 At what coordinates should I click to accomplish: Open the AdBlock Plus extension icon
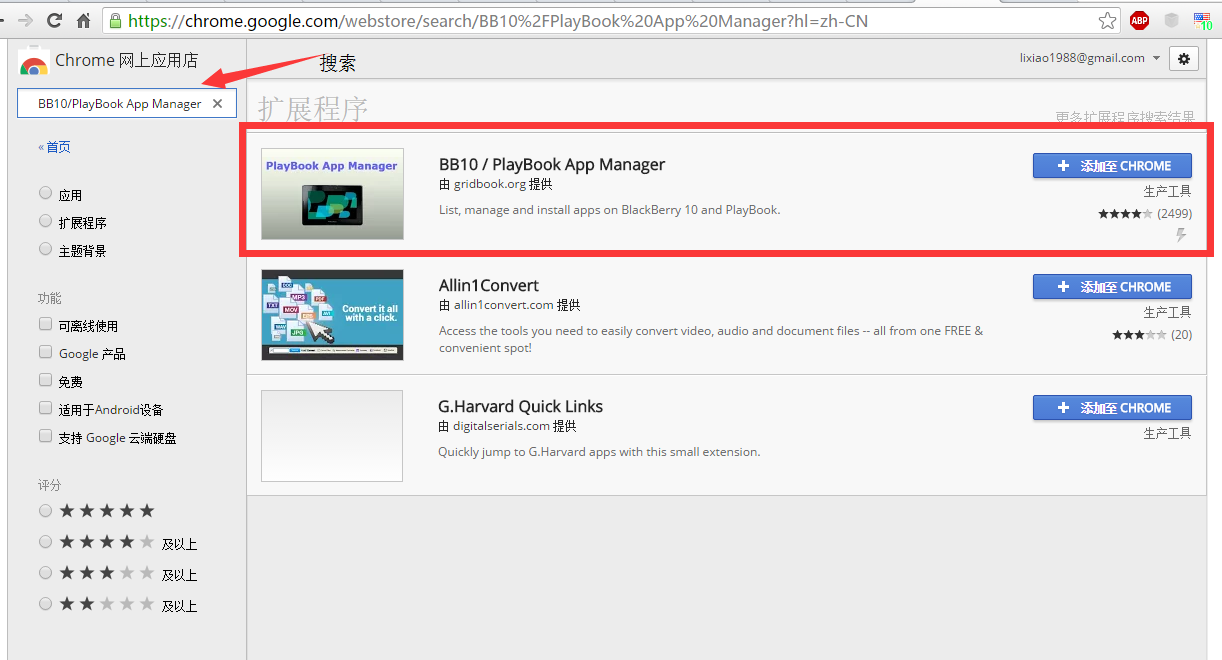tap(1140, 20)
